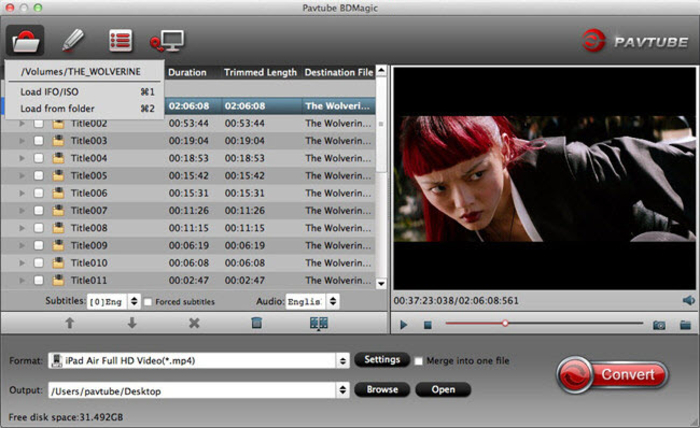Expand the Title011 row
Image resolution: width=700 pixels, height=428 pixels.
coord(22,280)
